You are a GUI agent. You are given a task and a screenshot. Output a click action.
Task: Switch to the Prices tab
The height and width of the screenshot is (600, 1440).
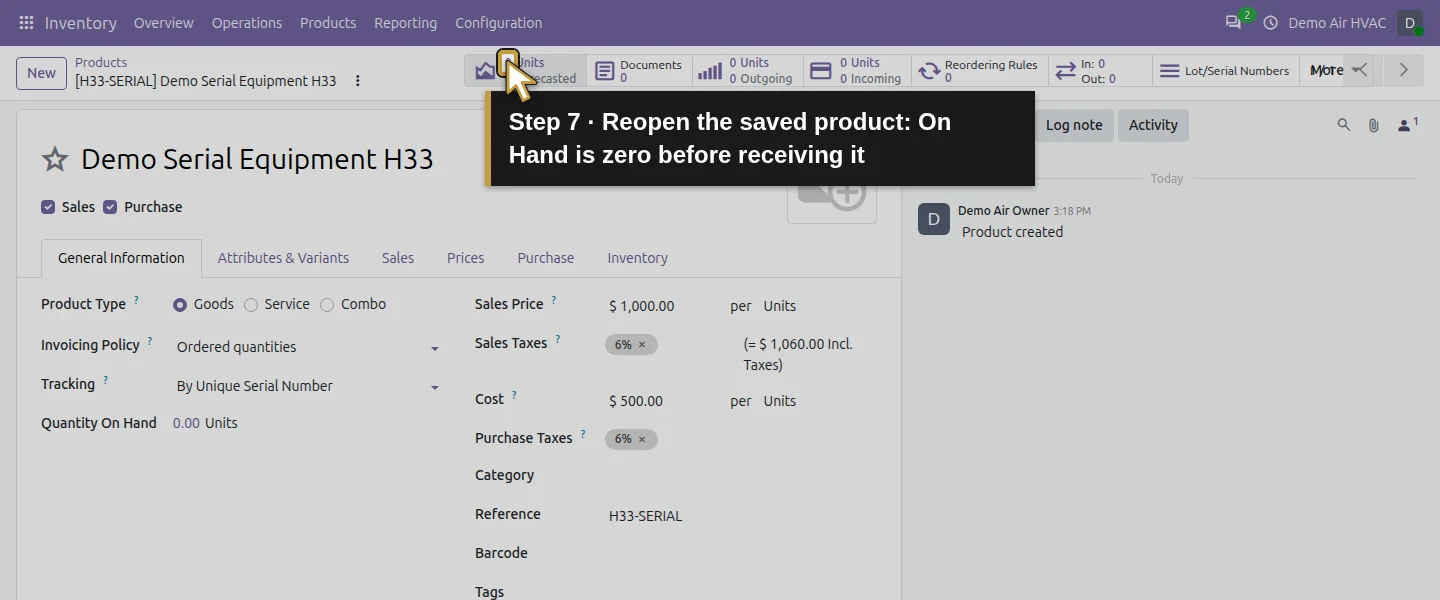coord(466,258)
